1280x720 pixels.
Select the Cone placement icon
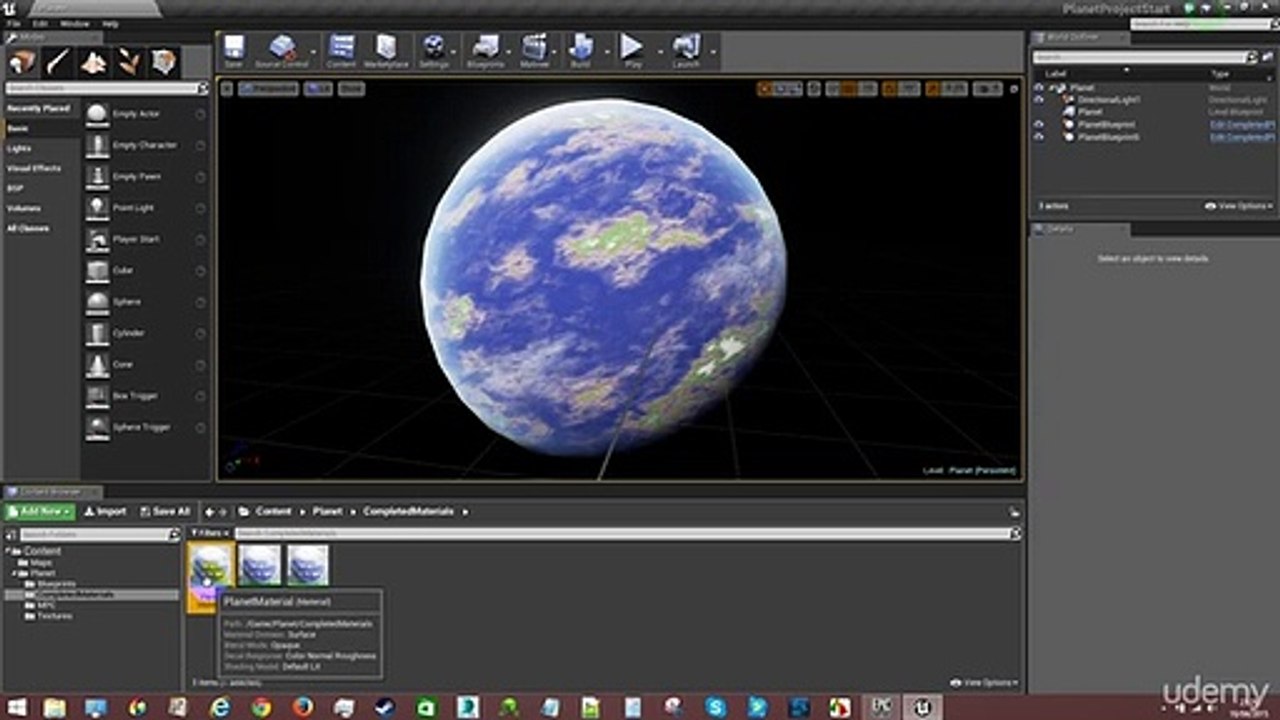[97, 364]
